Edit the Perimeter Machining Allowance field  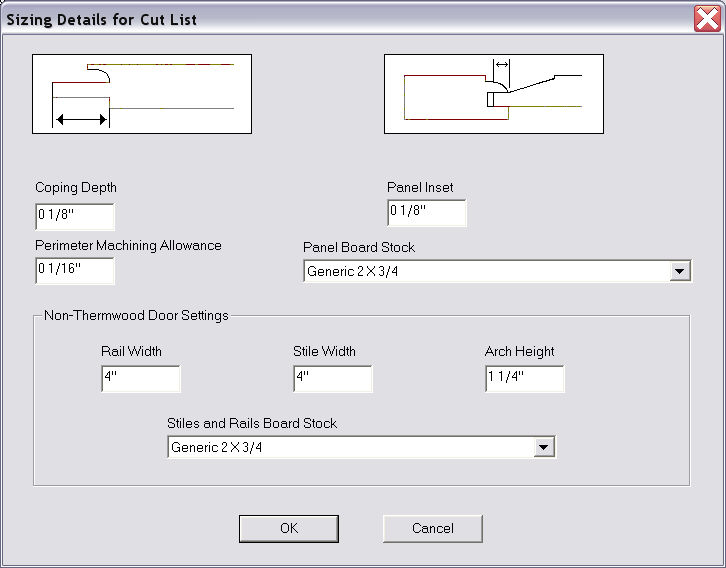click(x=75, y=270)
